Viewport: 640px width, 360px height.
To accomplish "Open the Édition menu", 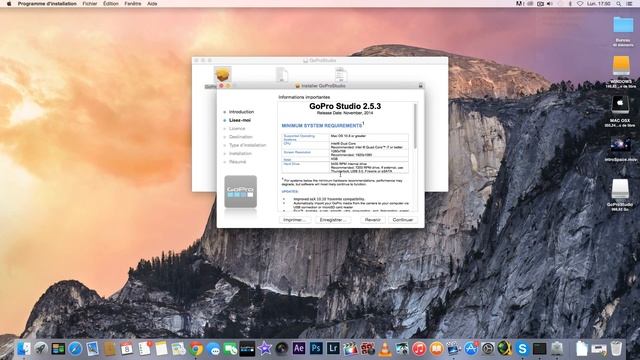I will coord(111,4).
